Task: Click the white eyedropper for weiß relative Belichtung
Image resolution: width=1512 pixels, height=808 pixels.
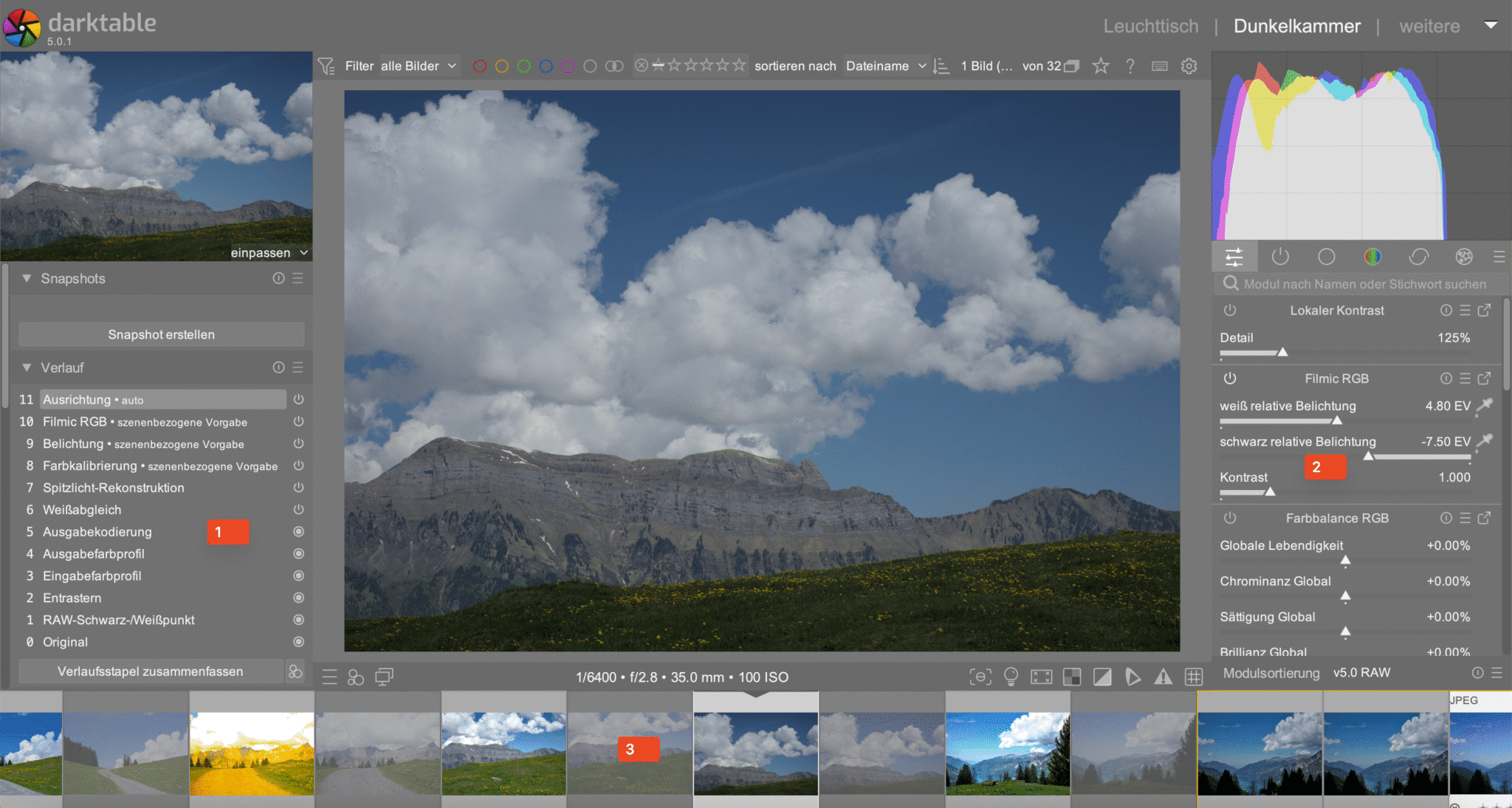Action: pos(1484,405)
